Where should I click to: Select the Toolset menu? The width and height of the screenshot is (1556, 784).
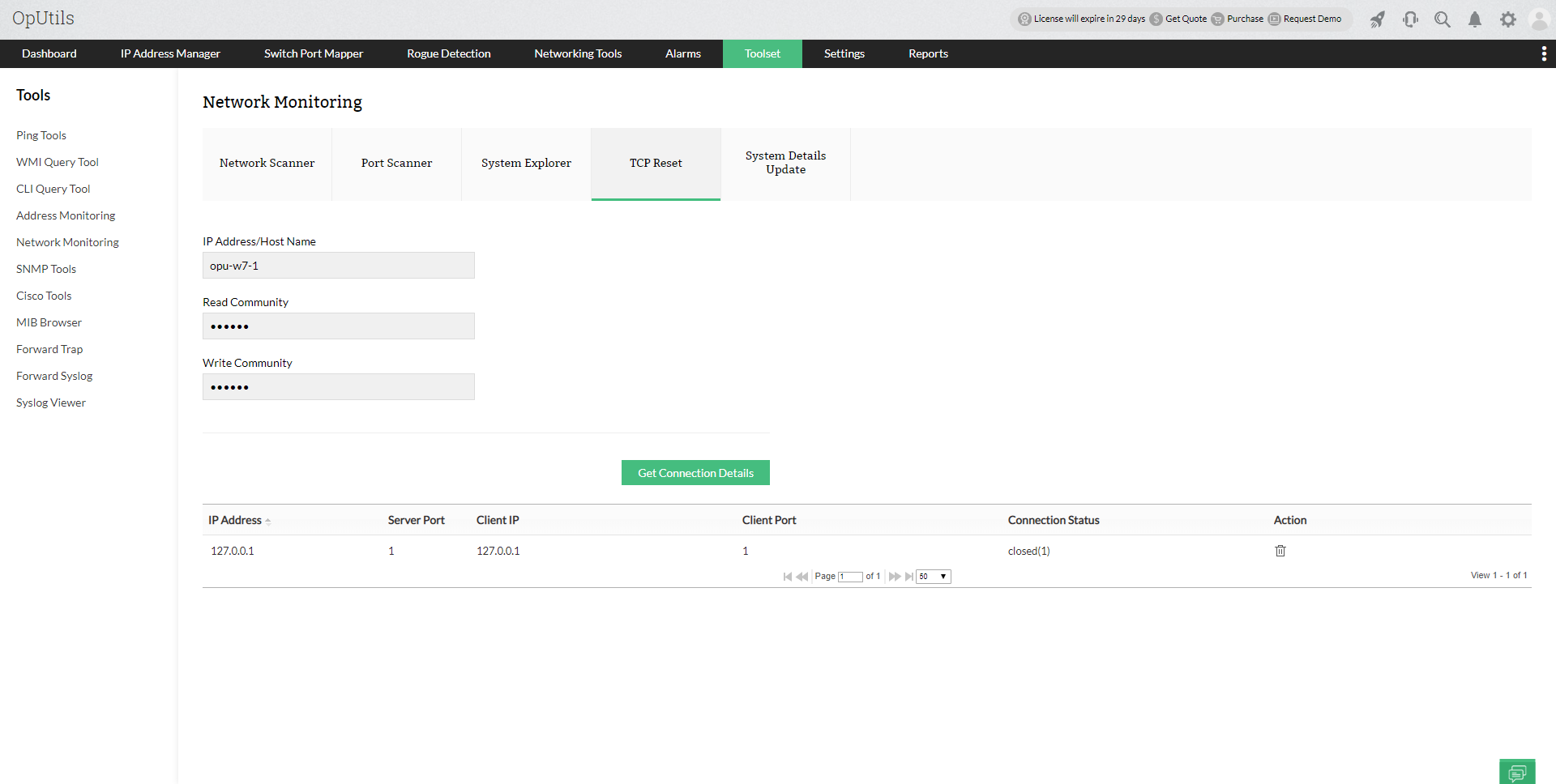pyautogui.click(x=763, y=53)
